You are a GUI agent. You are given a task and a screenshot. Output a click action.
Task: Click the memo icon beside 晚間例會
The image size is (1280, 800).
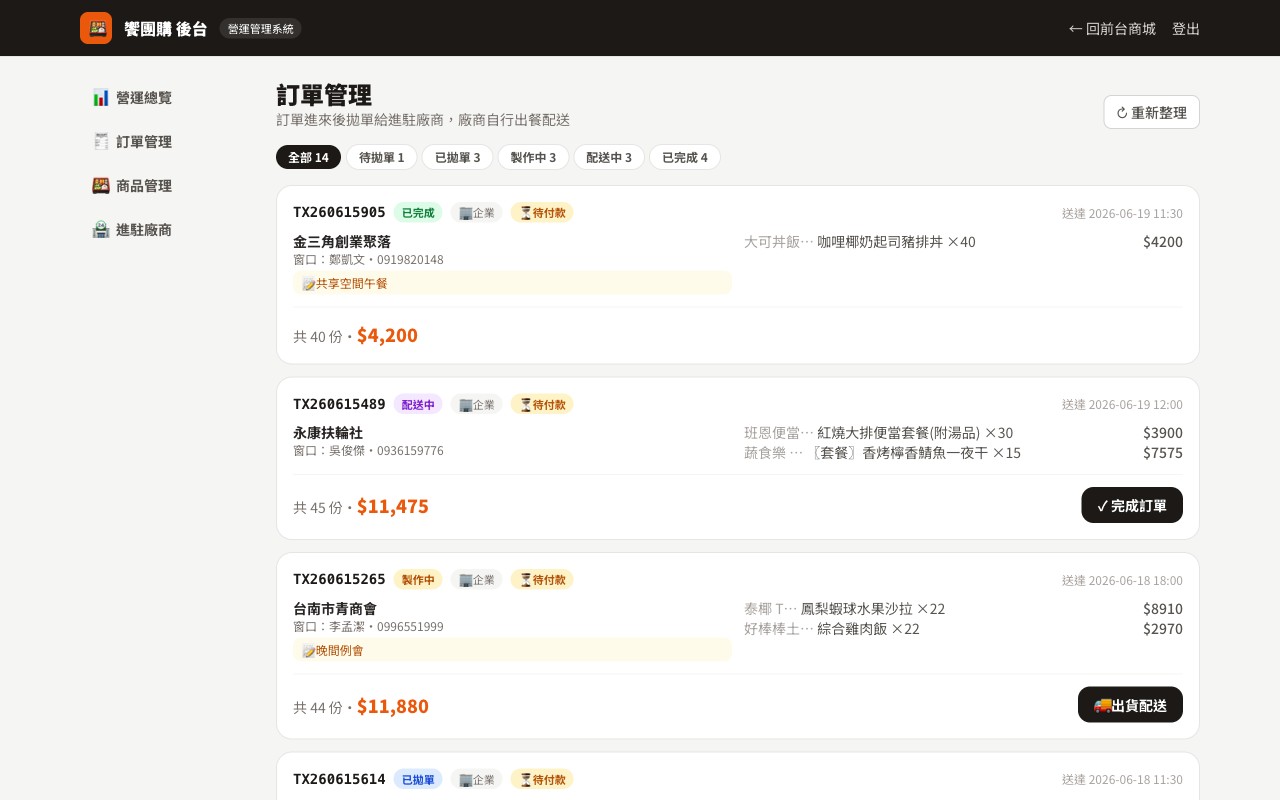[309, 650]
